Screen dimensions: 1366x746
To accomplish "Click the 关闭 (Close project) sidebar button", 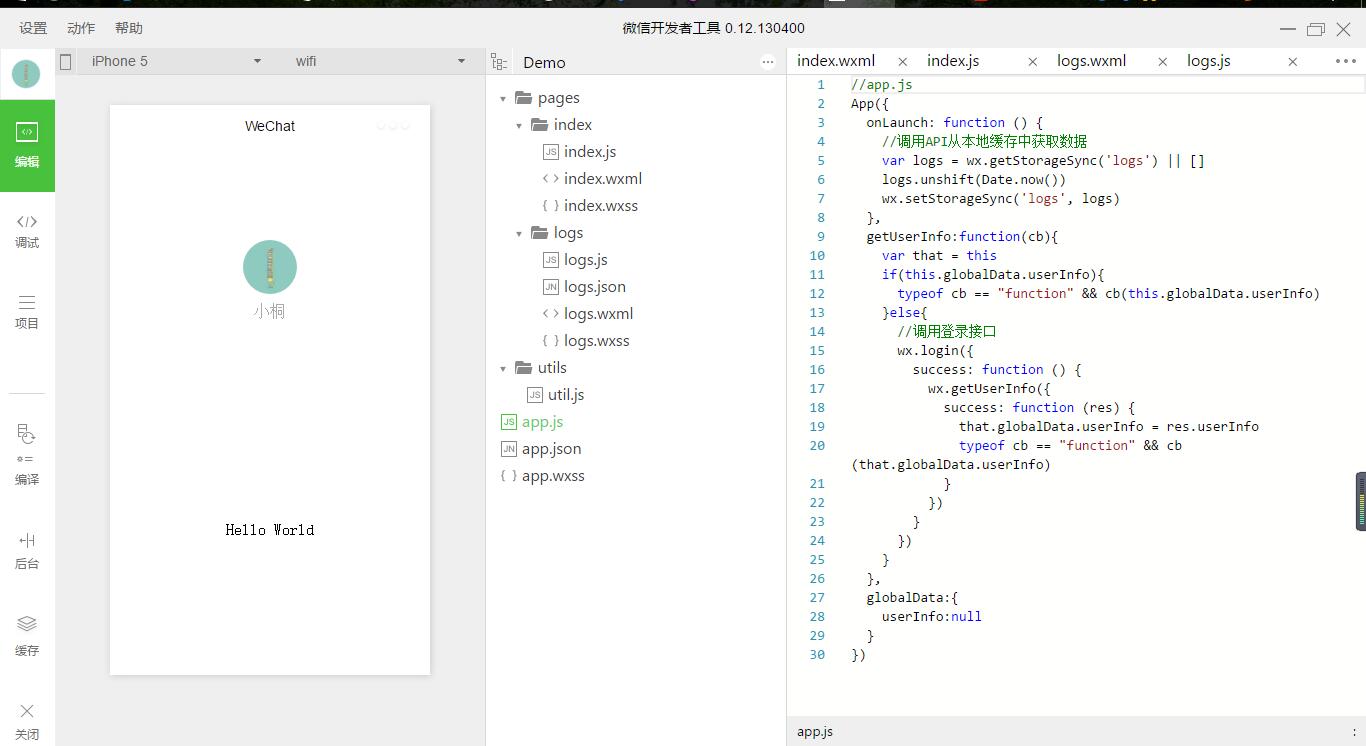I will point(27,721).
